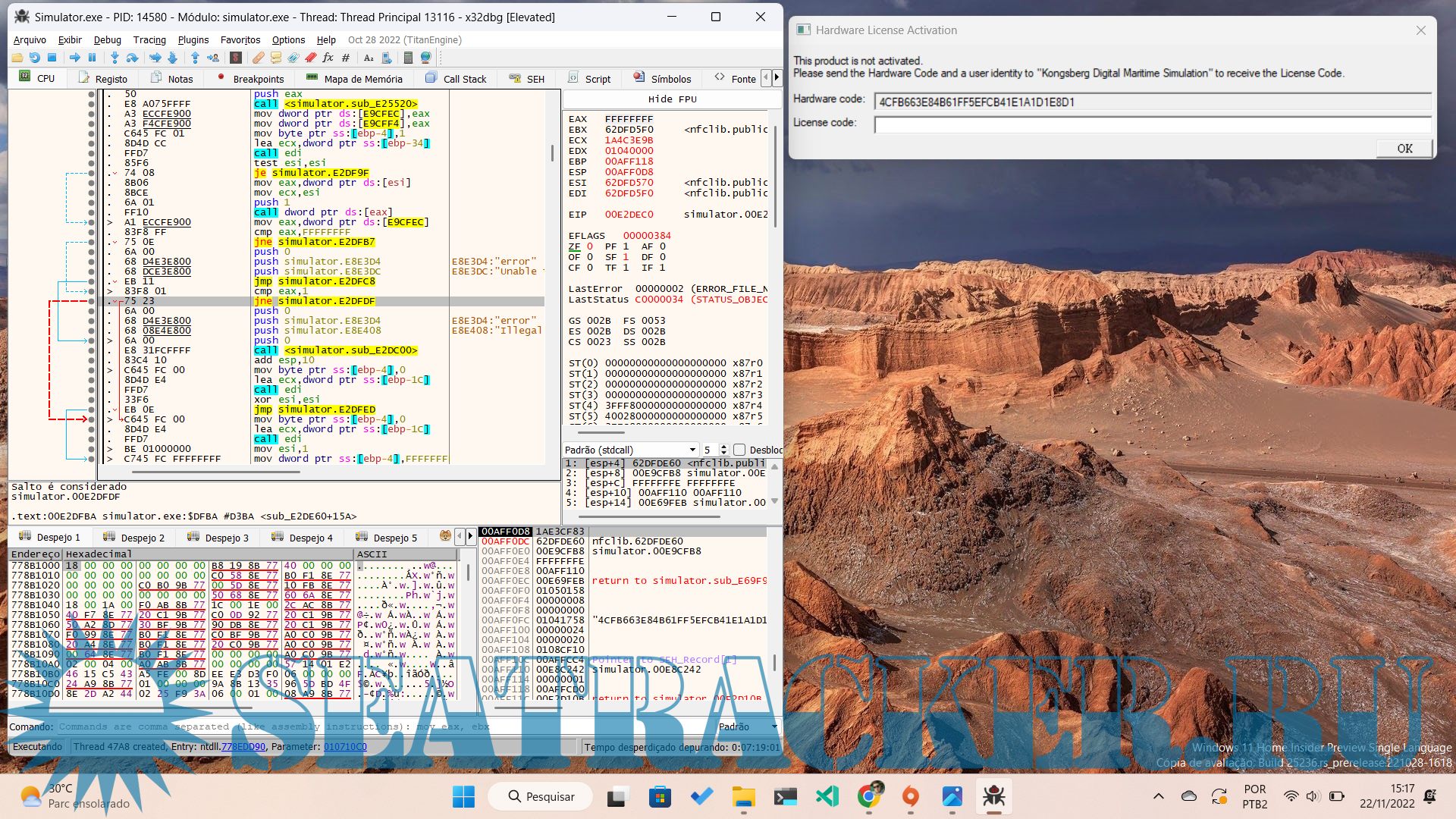Click the restart debugging icon

pyautogui.click(x=34, y=58)
